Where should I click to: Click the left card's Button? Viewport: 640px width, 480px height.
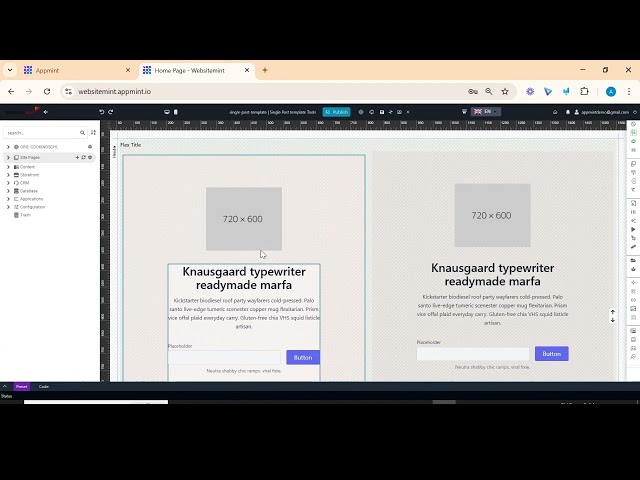coord(303,357)
